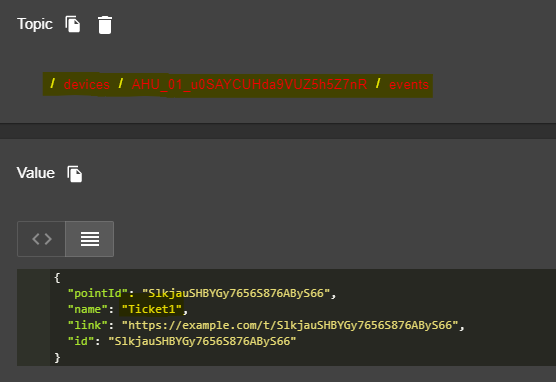The height and width of the screenshot is (382, 556).
Task: Select the AHU_01 device topic segment
Action: click(249, 84)
